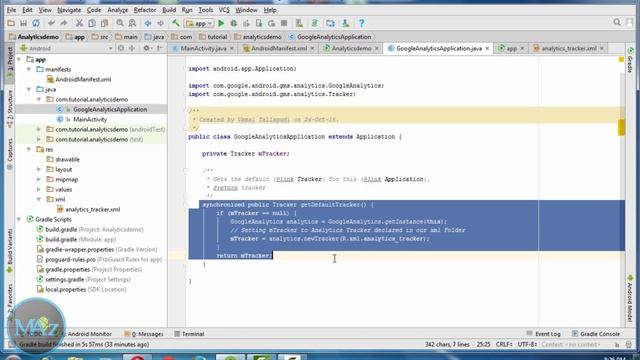
Task: Expand the com.tutorial.analyticsdemo (androidTest) package
Action: 39,129
